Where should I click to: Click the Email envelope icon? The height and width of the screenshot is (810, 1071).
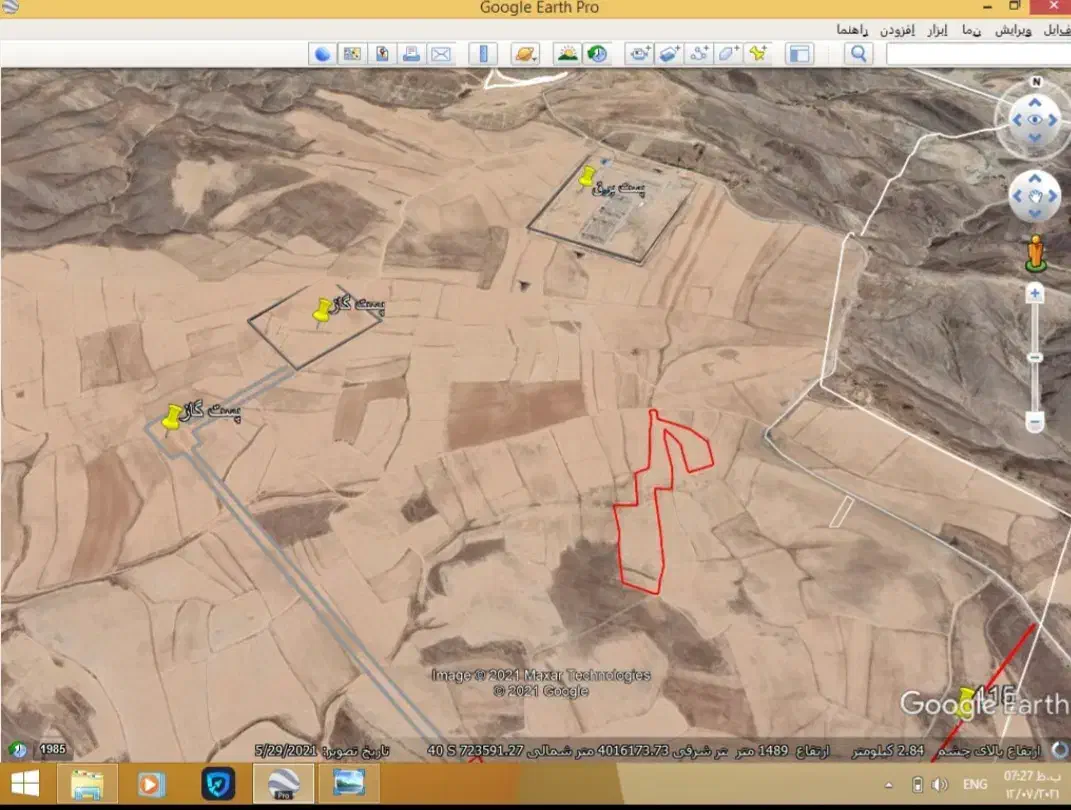point(440,54)
